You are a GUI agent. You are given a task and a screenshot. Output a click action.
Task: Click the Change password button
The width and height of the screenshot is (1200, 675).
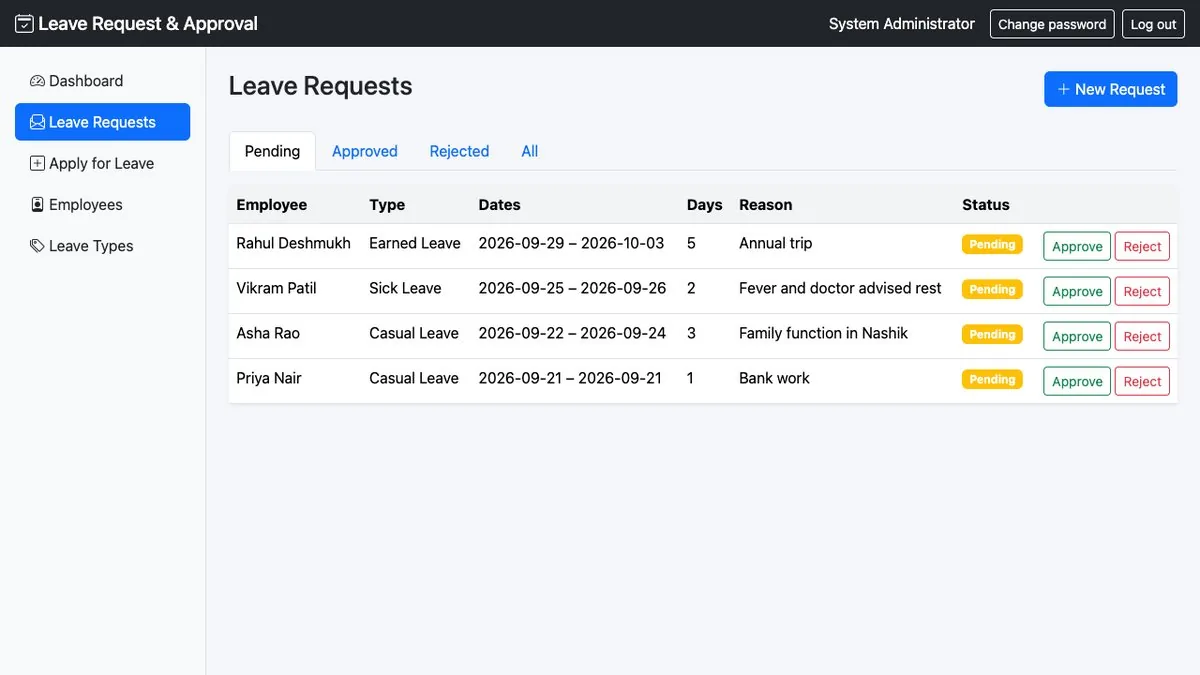pyautogui.click(x=1052, y=24)
